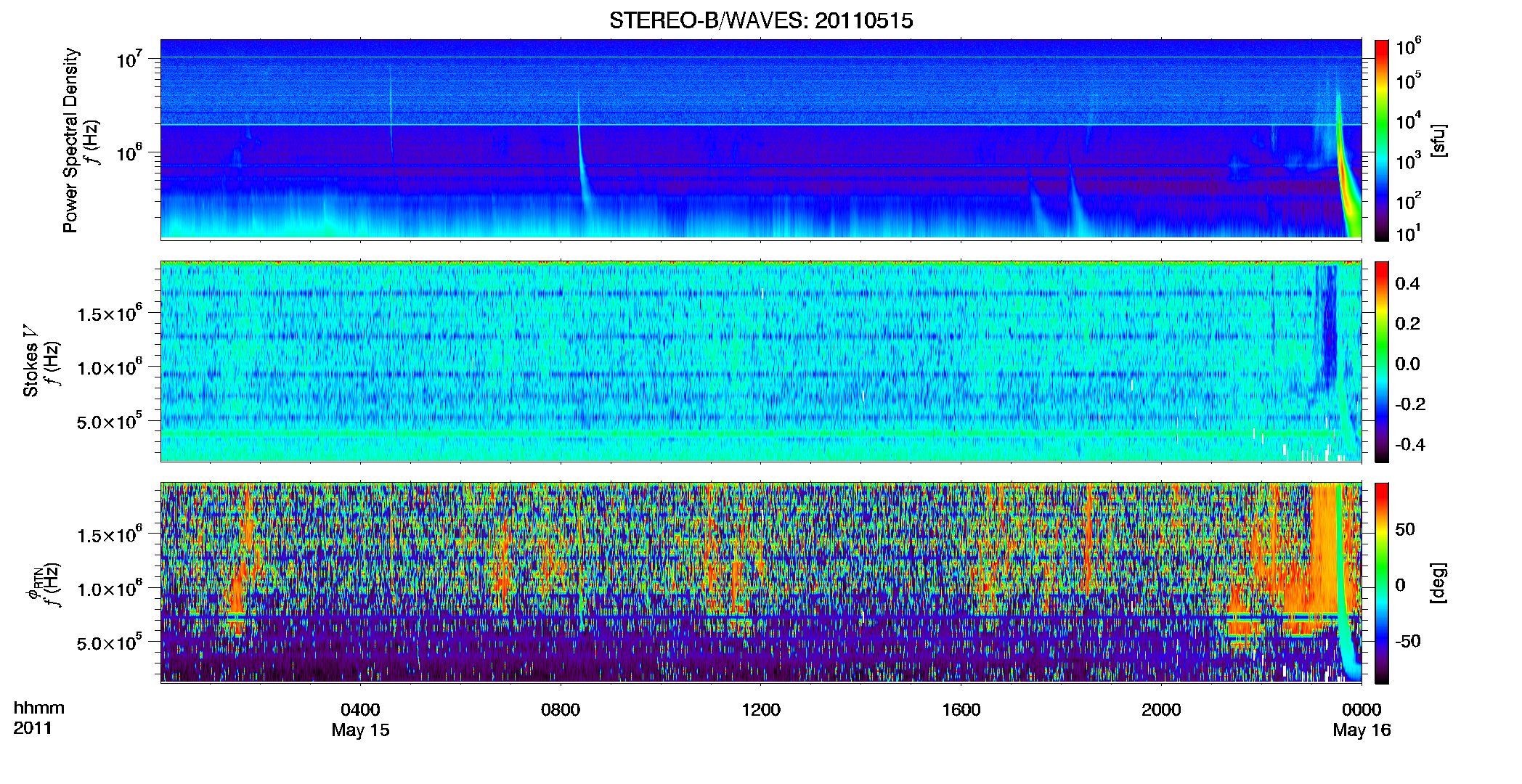The height and width of the screenshot is (784, 1522).
Task: Click the 1600 time tick label
Action: [x=961, y=709]
